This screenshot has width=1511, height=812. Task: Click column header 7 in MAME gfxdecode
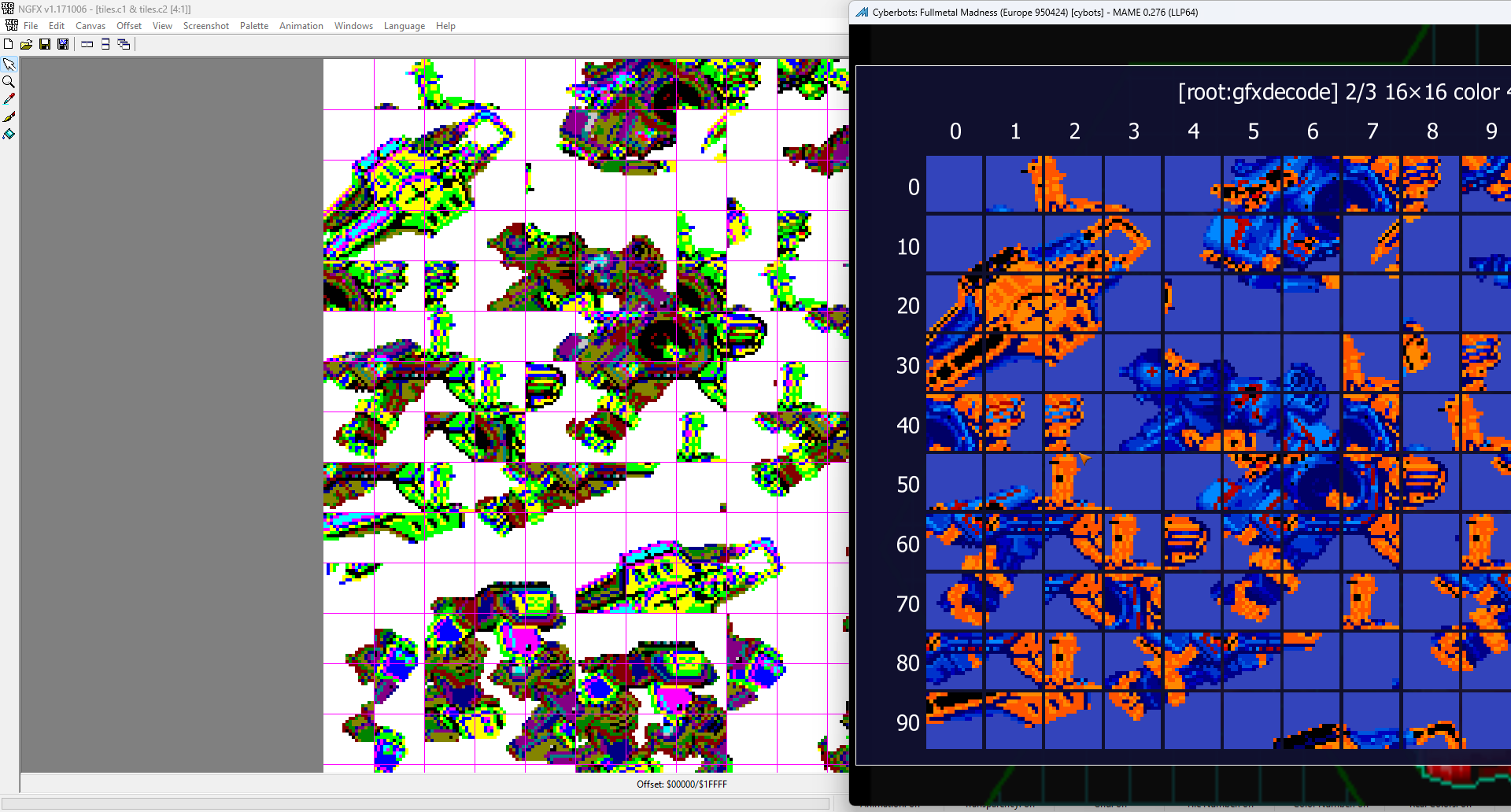pos(1372,131)
